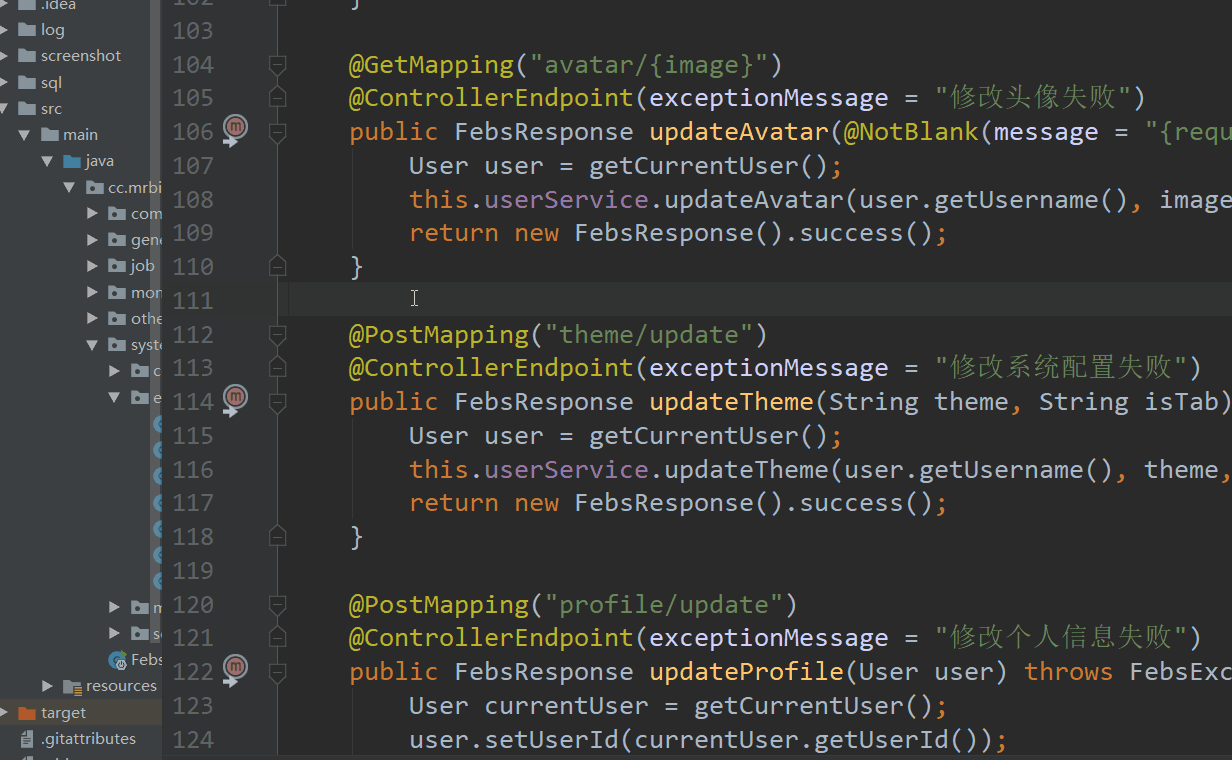Toggle fold marker on line 104
The height and width of the screenshot is (760, 1232).
(278, 65)
